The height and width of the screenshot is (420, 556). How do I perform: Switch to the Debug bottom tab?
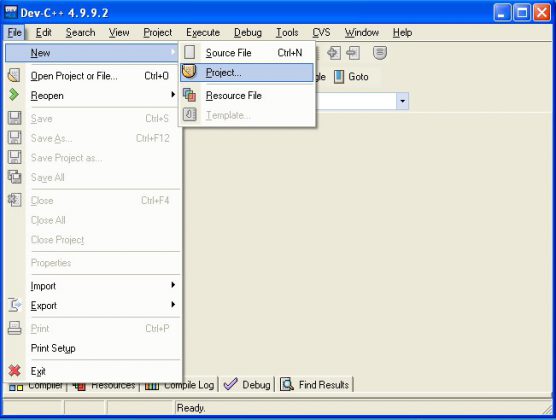click(x=248, y=385)
